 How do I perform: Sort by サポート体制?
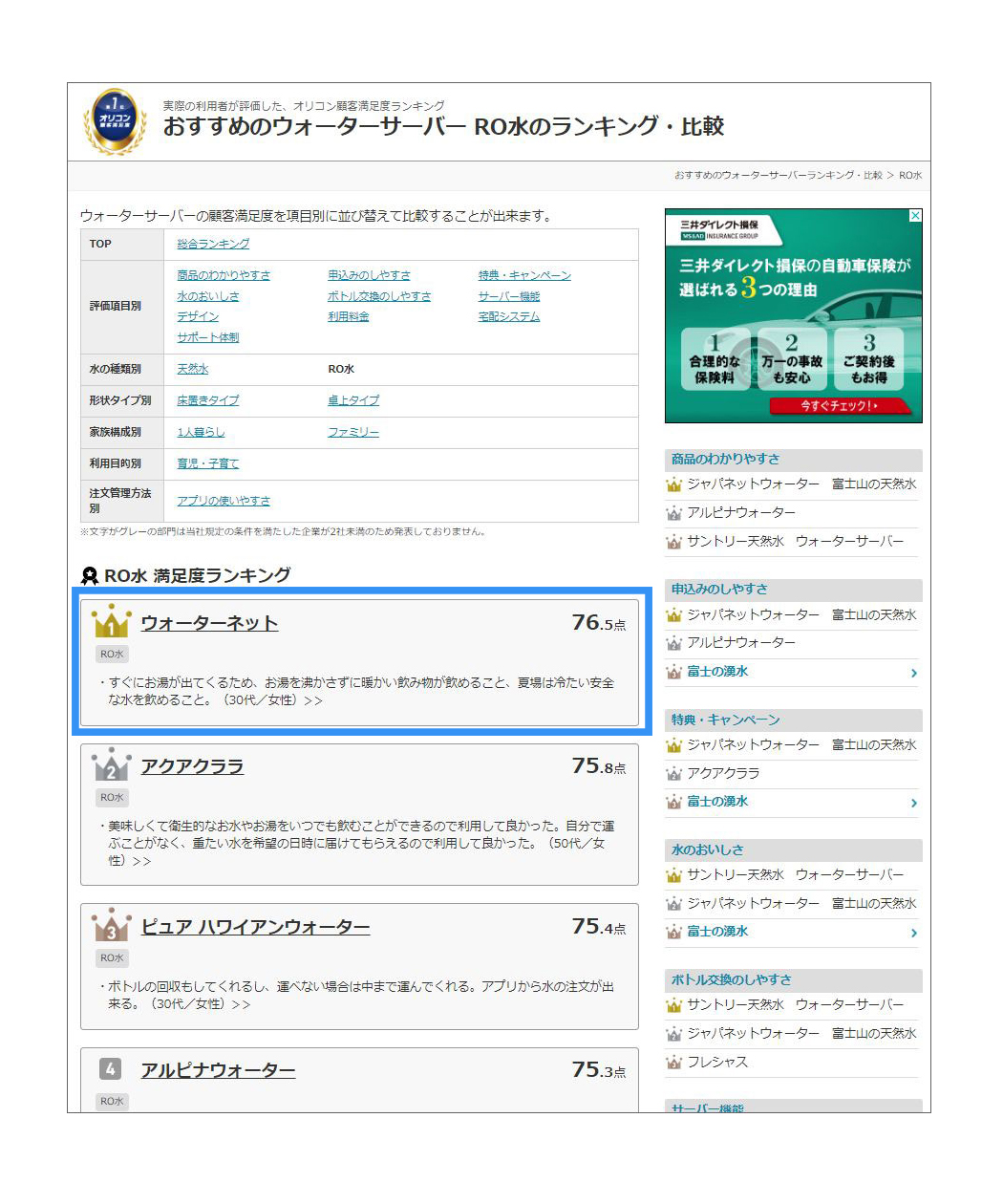208,337
